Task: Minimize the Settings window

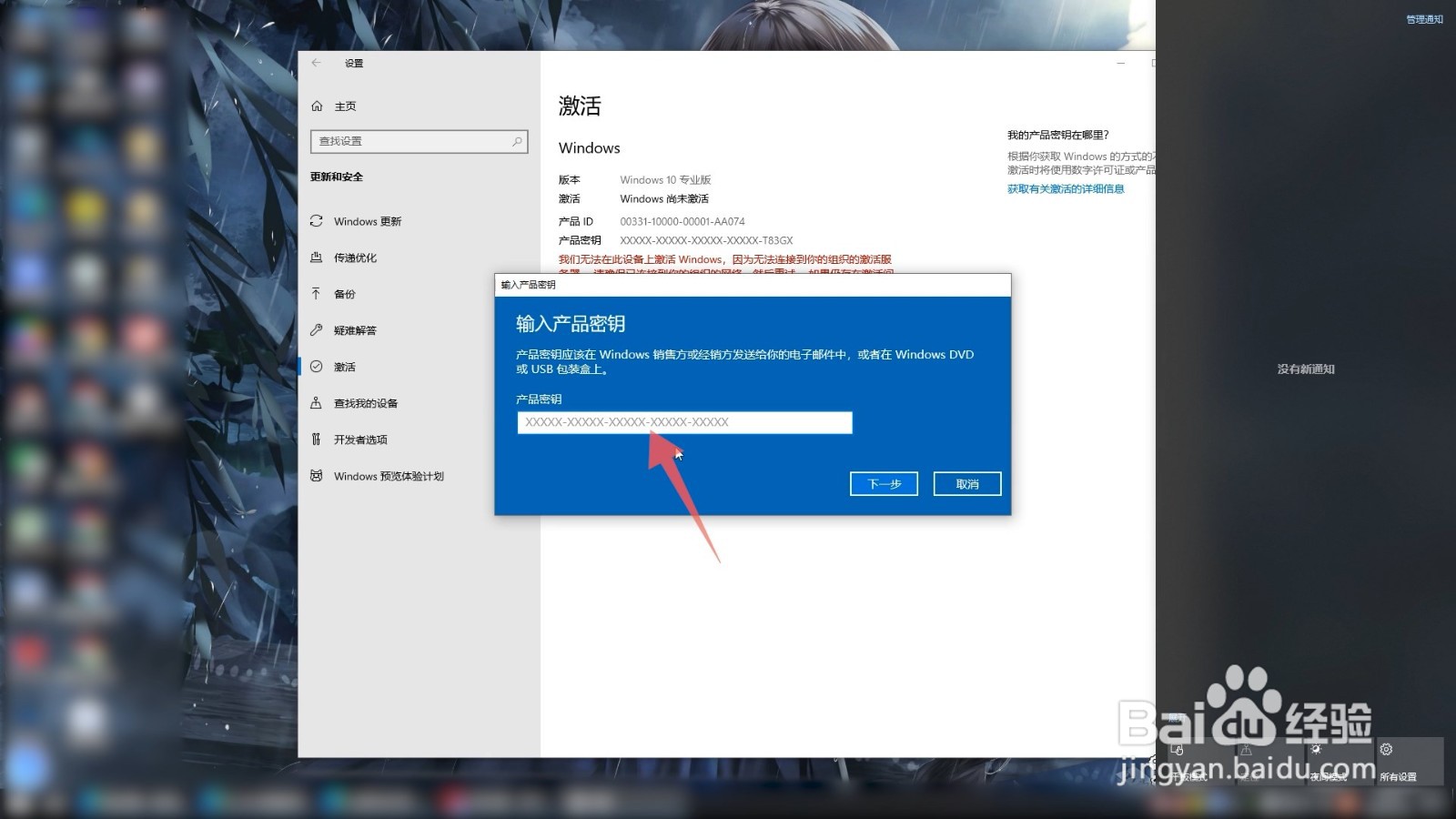Action: pyautogui.click(x=1121, y=63)
